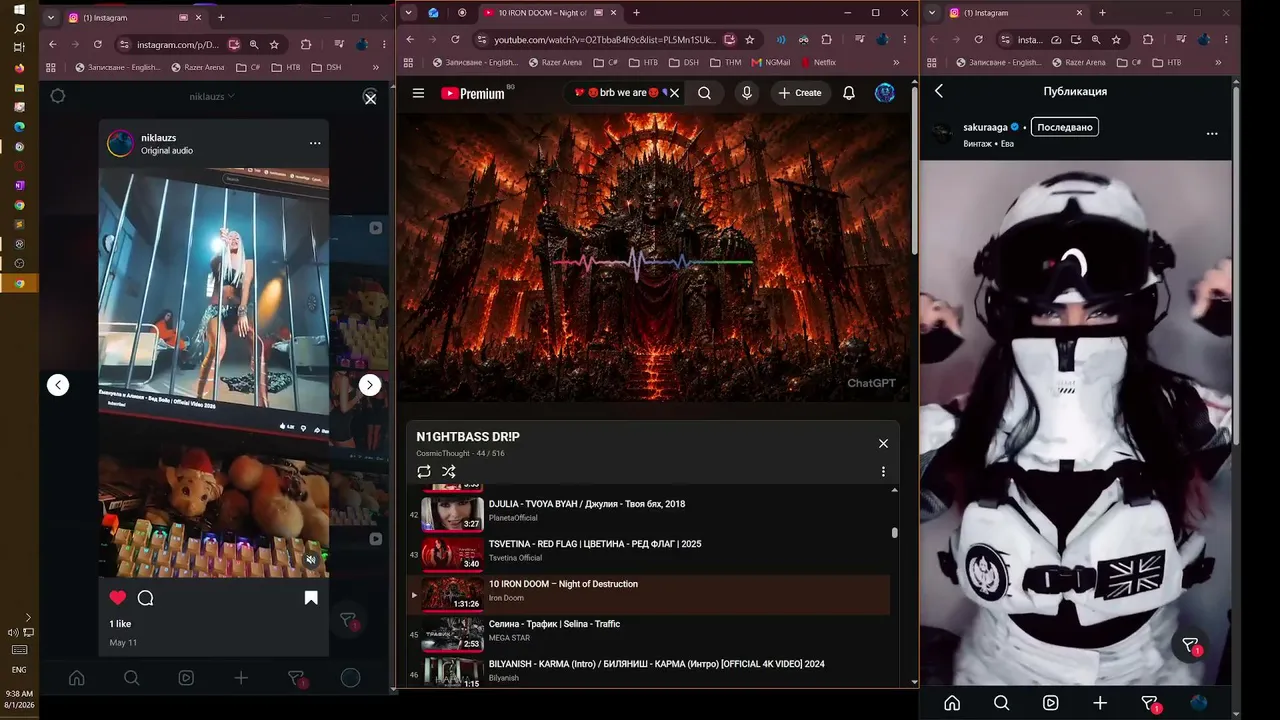1280x720 pixels.
Task: Like toggle: click red heart on niklauzs post
Action: 118,598
